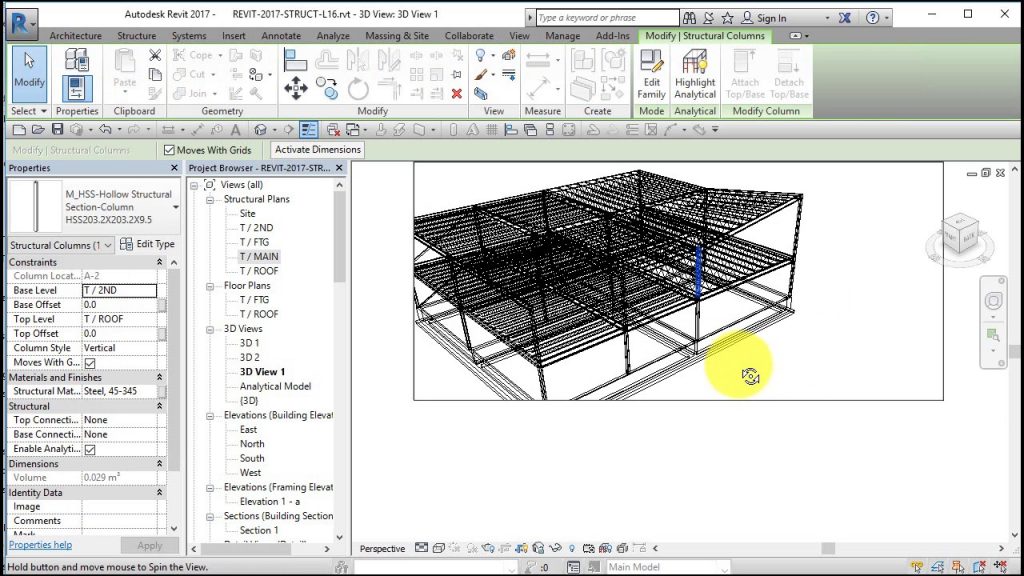Toggle Moves With Grids checkbox in options bar

(x=169, y=150)
